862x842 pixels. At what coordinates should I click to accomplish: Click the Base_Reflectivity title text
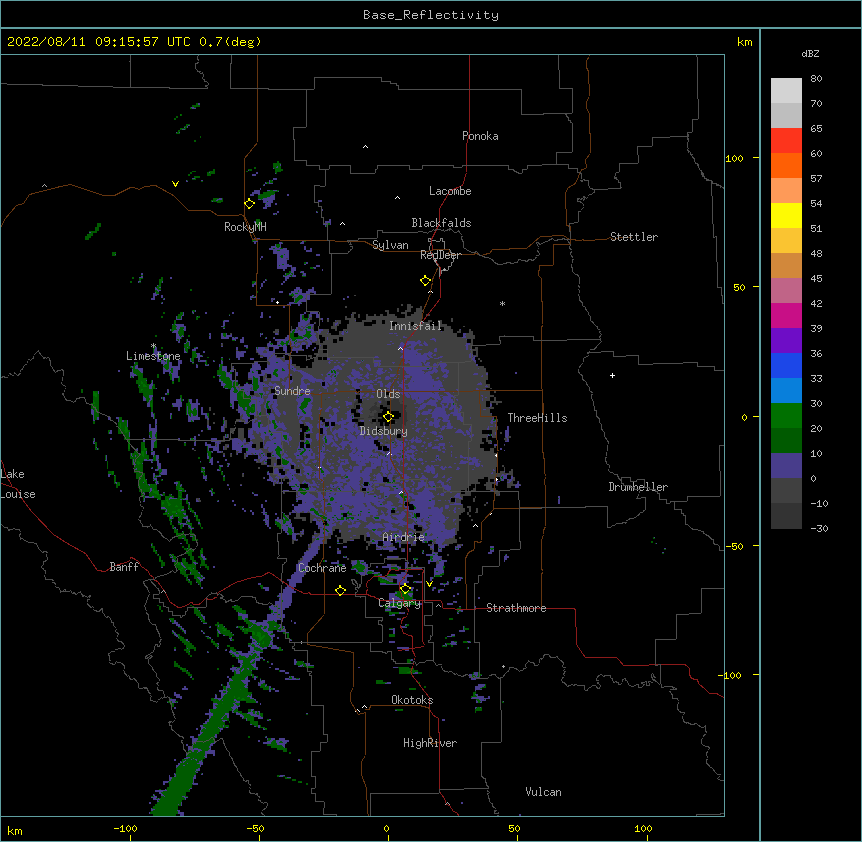pyautogui.click(x=431, y=15)
